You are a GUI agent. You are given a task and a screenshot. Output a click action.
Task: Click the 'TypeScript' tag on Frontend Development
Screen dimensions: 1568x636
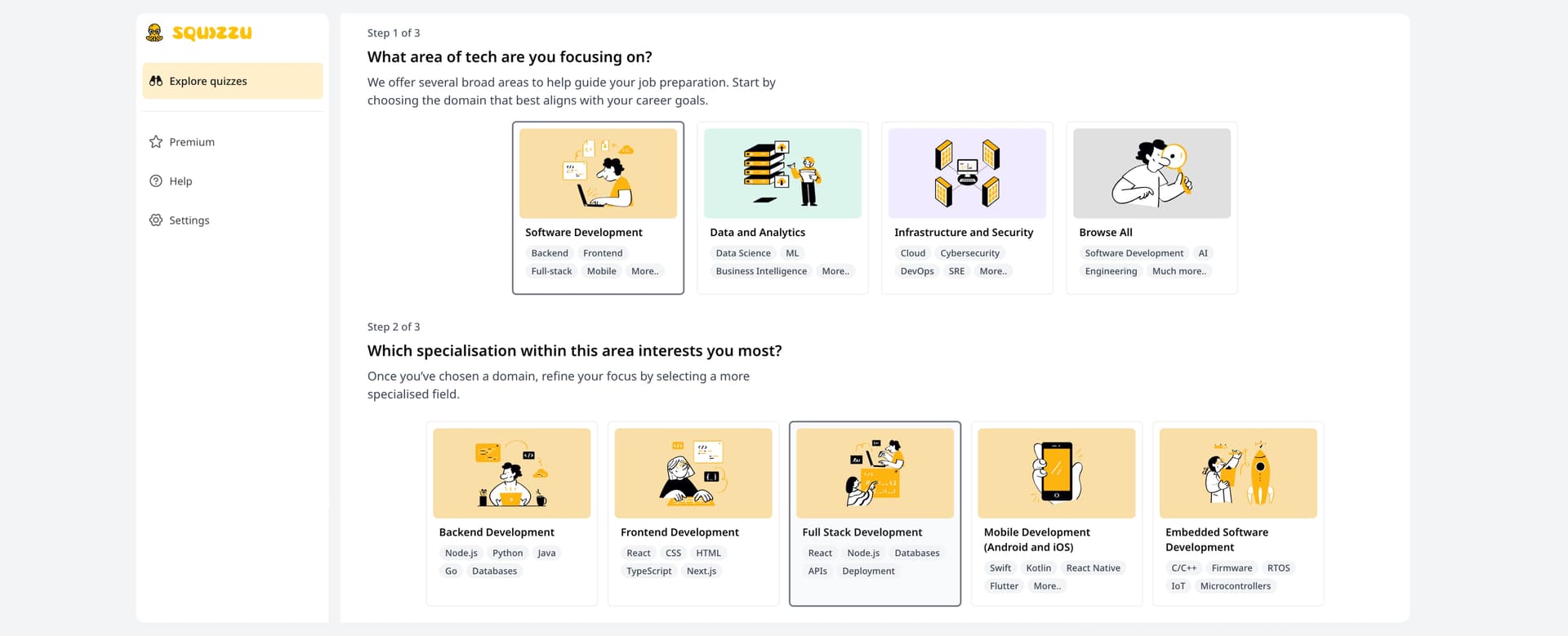(648, 571)
